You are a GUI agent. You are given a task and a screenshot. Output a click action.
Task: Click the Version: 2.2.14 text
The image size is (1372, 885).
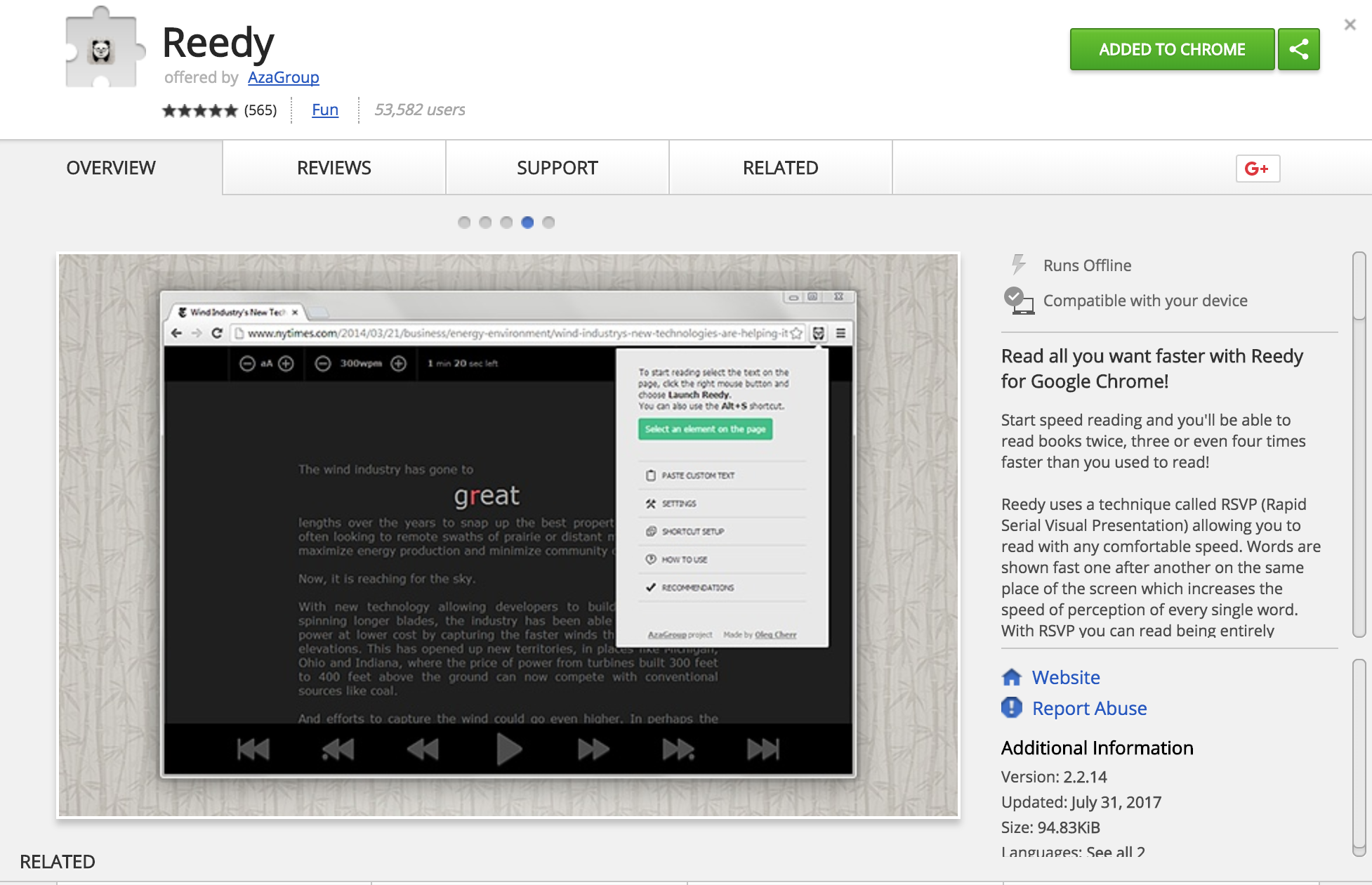click(1054, 777)
